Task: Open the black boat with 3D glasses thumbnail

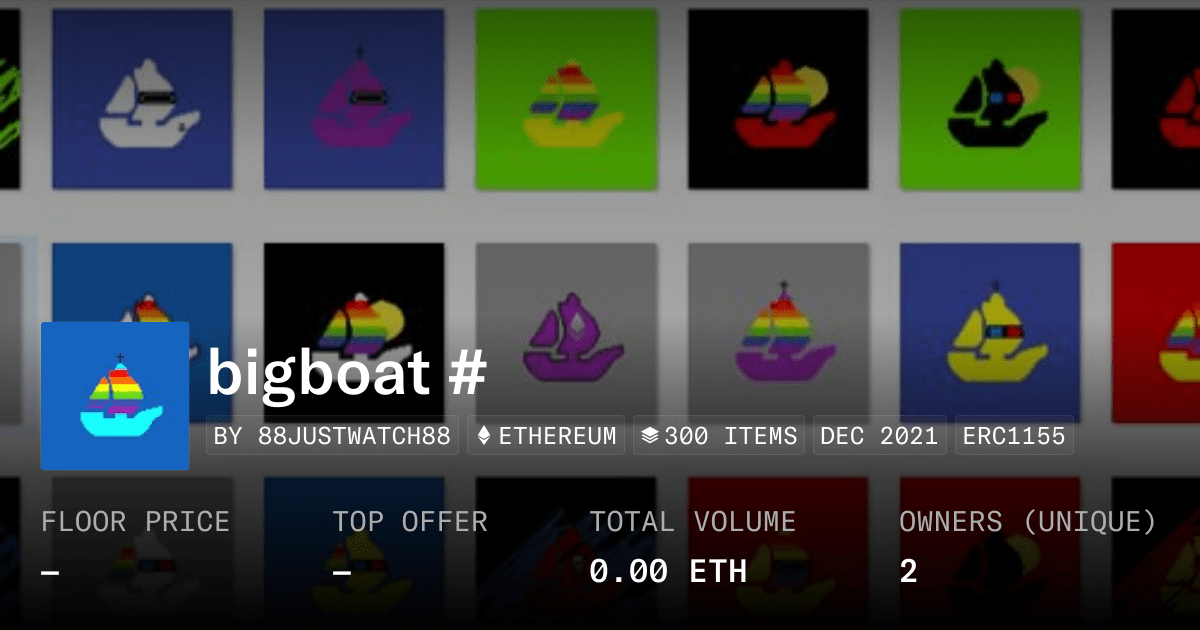Action: click(x=990, y=99)
